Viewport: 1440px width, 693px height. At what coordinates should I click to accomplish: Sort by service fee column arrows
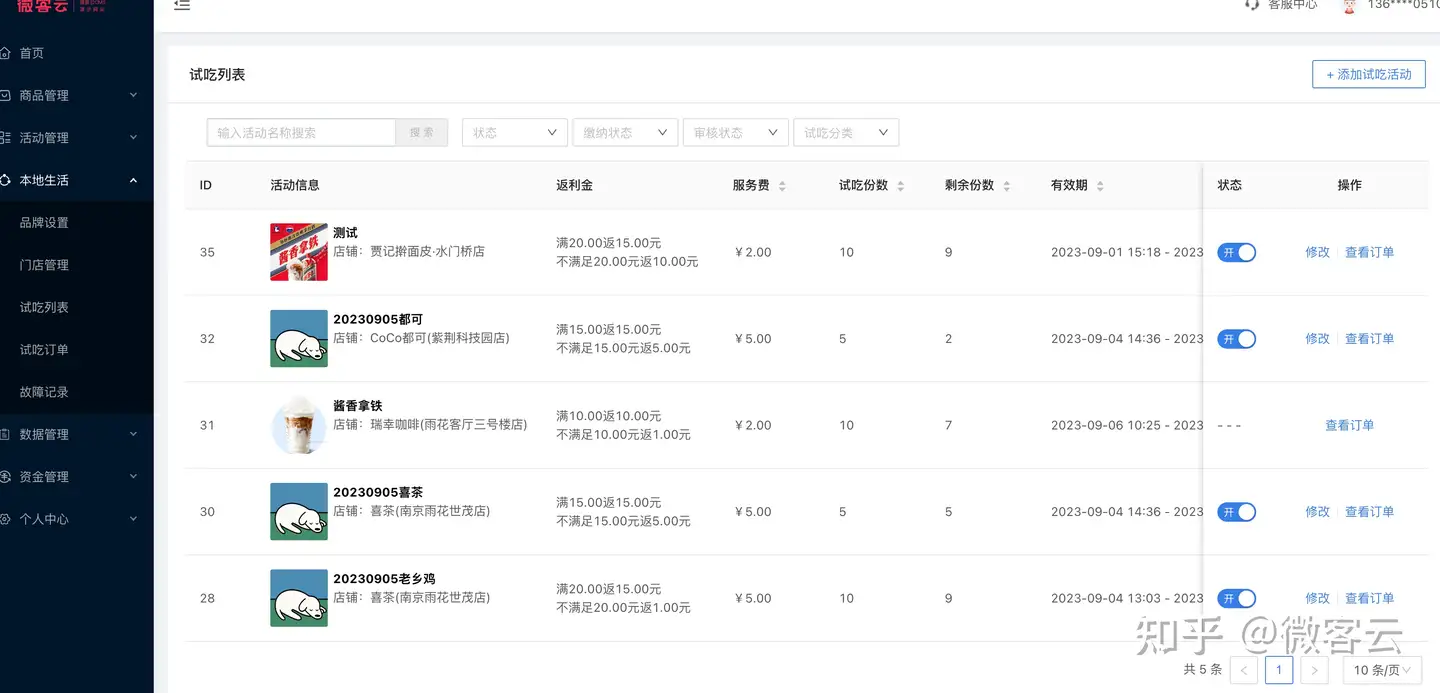[782, 186]
